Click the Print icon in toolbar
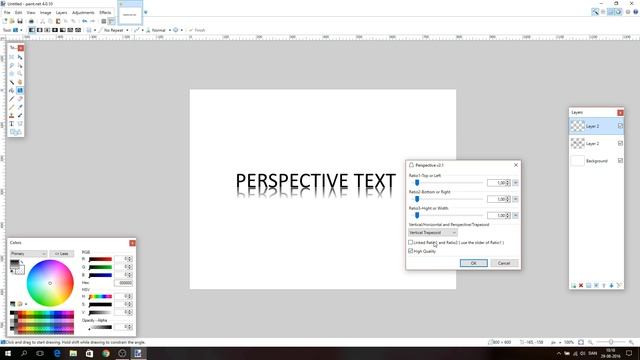This screenshot has width=640, height=360. [x=31, y=21]
